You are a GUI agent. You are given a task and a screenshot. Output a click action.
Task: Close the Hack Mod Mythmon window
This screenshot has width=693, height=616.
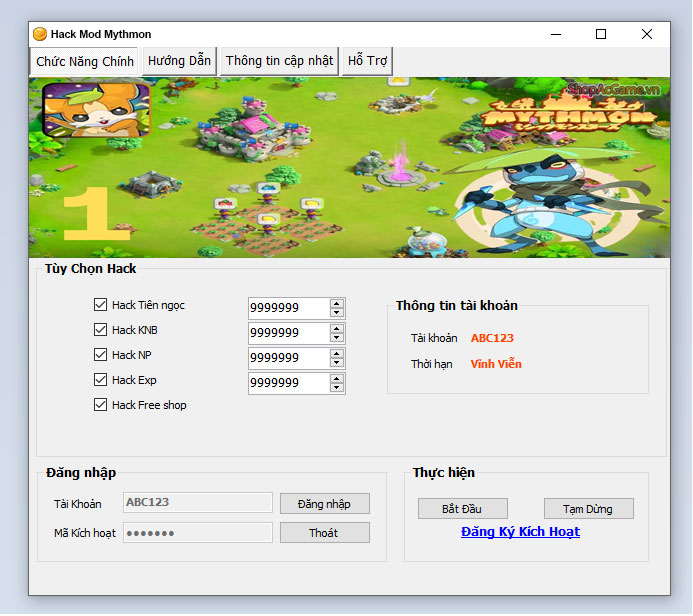click(x=647, y=34)
